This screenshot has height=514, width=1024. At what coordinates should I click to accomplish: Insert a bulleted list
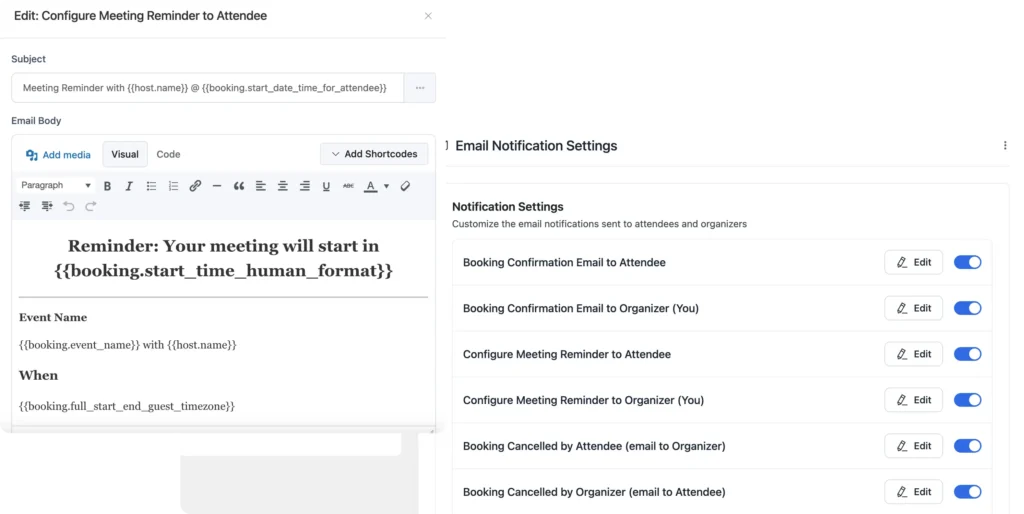coord(151,186)
